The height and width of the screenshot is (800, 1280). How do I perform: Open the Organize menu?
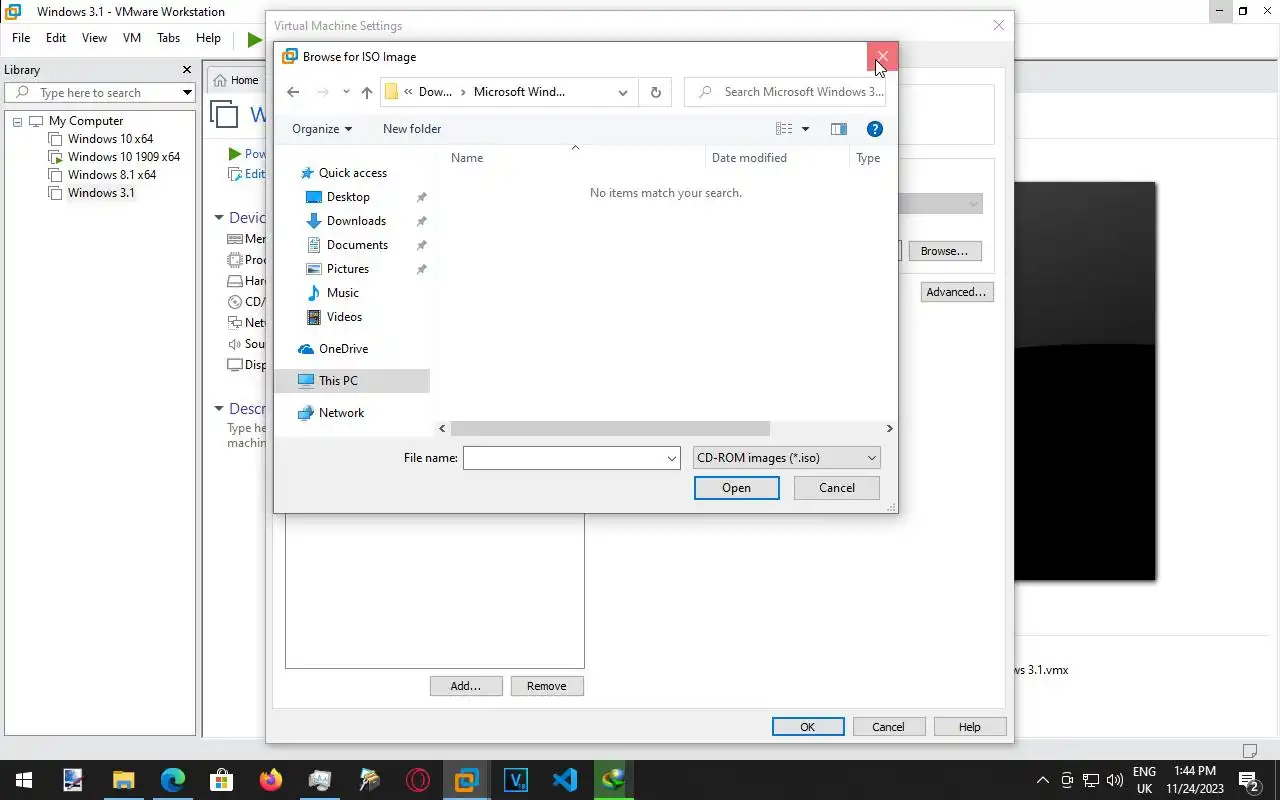[322, 129]
